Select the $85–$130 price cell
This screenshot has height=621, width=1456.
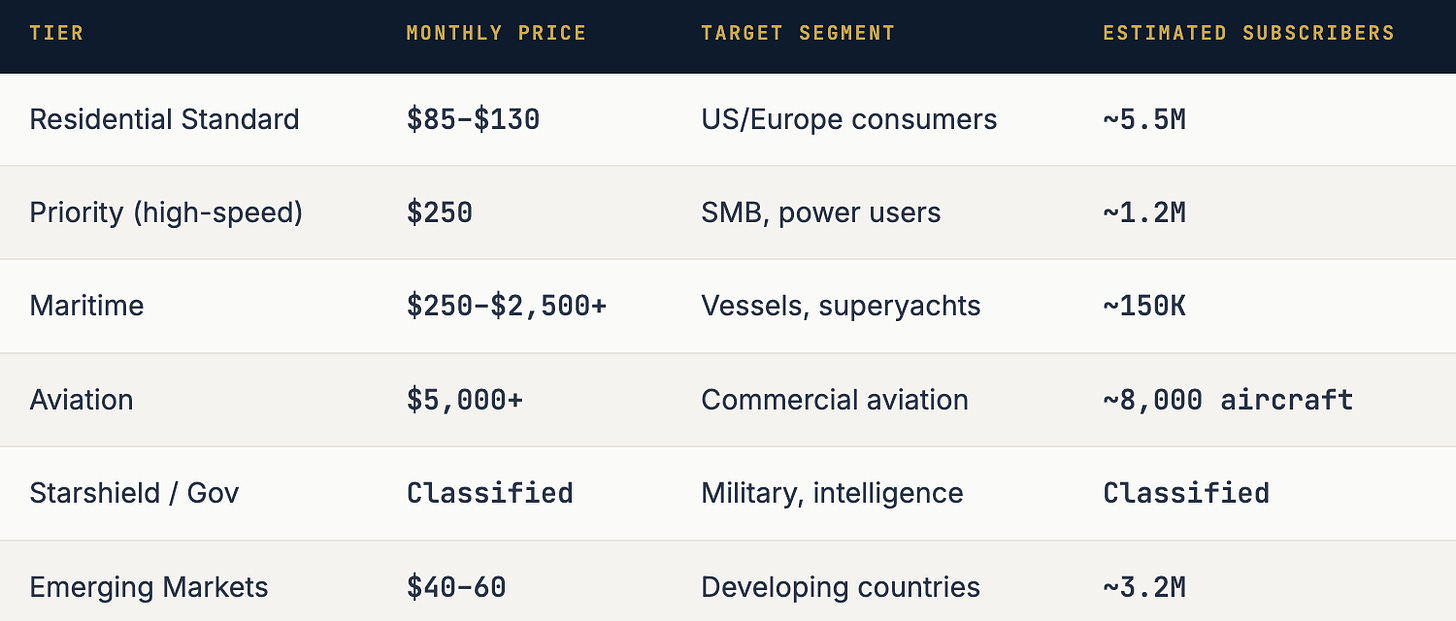tap(473, 119)
